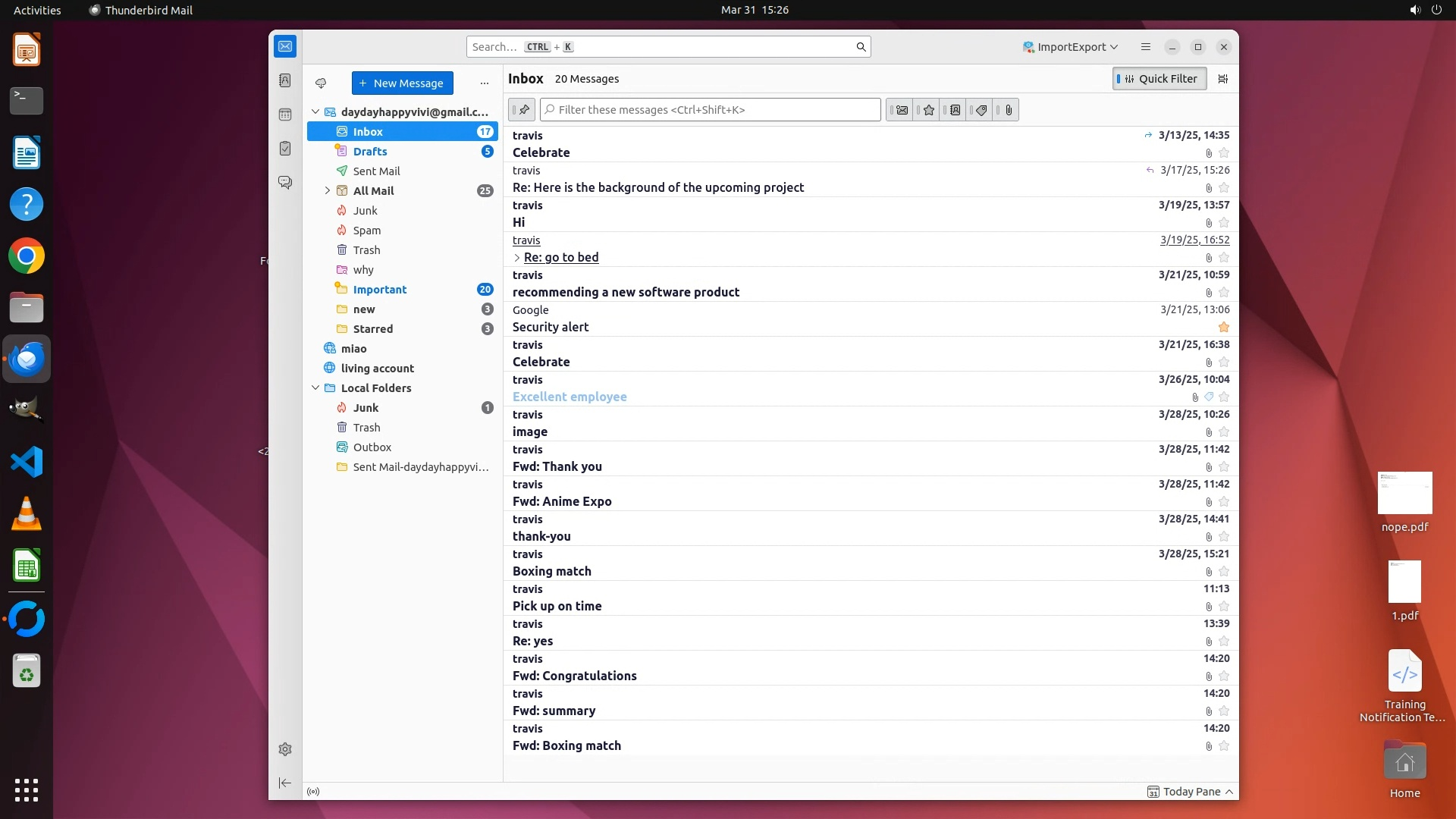Toggle the Attachment filter button
The width and height of the screenshot is (1456, 819).
(x=1008, y=110)
